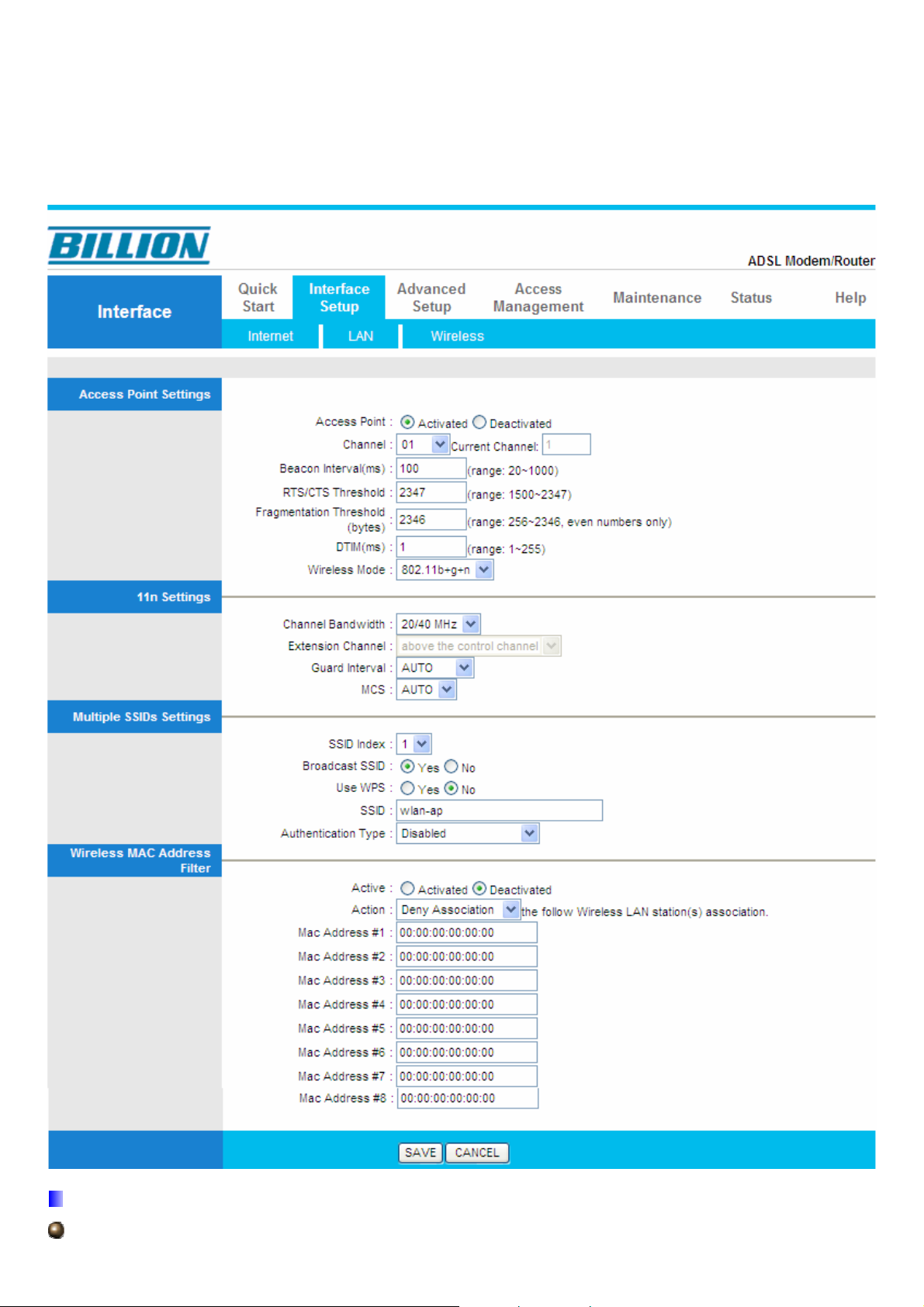This screenshot has height=1307, width=924.
Task: Click the DTIM input field
Action: coord(431,547)
